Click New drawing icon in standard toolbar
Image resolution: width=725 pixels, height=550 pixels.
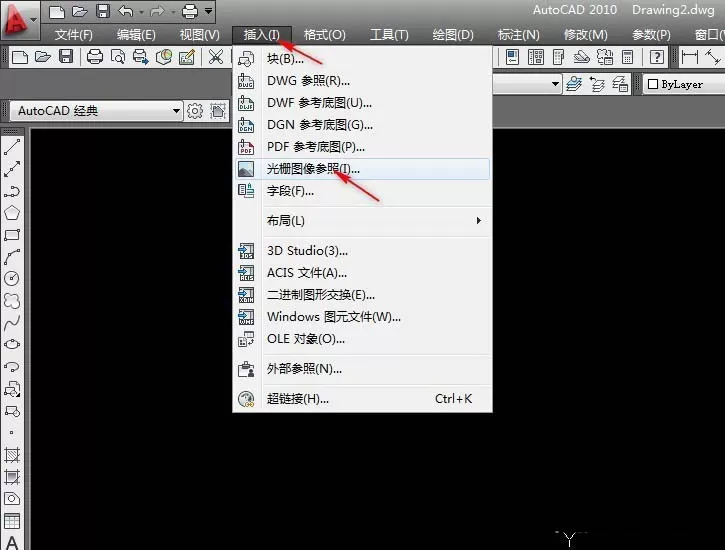tap(19, 57)
